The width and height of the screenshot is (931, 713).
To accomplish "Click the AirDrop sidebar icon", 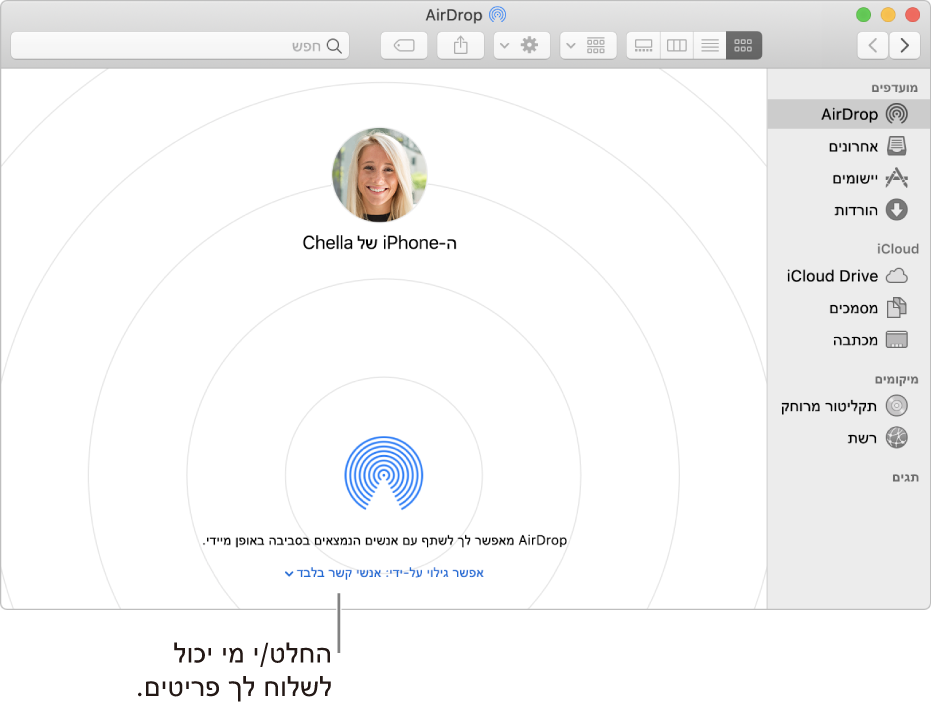I will (x=897, y=114).
